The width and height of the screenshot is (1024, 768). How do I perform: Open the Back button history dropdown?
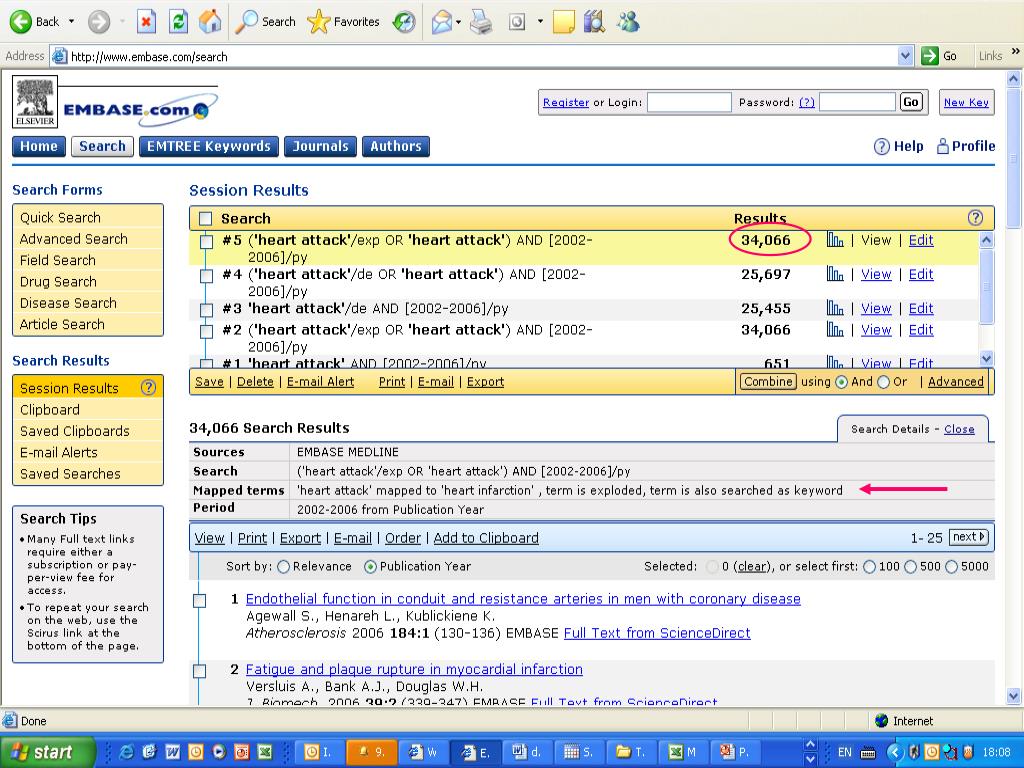[x=71, y=22]
